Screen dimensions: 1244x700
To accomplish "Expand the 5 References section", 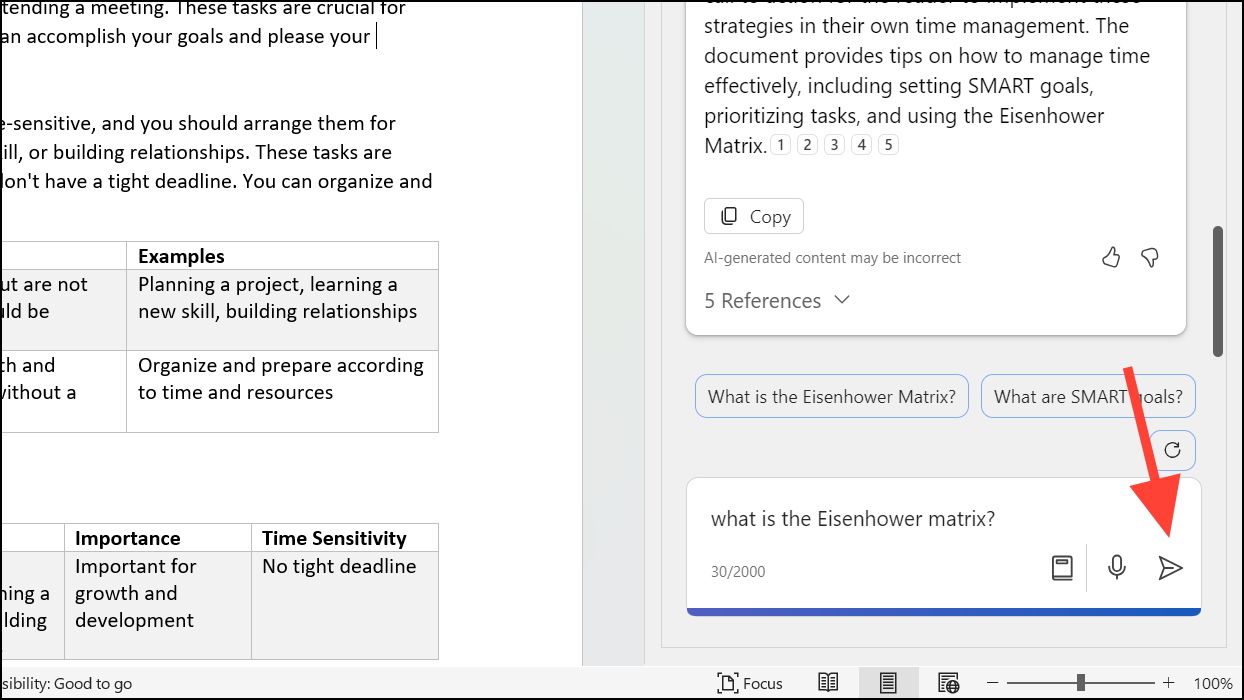I will (777, 301).
